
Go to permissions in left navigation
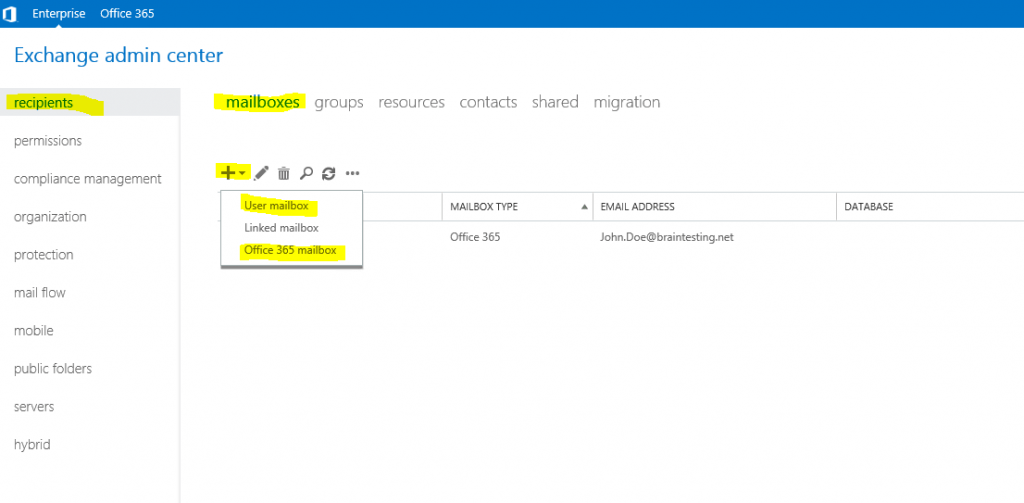(x=48, y=140)
